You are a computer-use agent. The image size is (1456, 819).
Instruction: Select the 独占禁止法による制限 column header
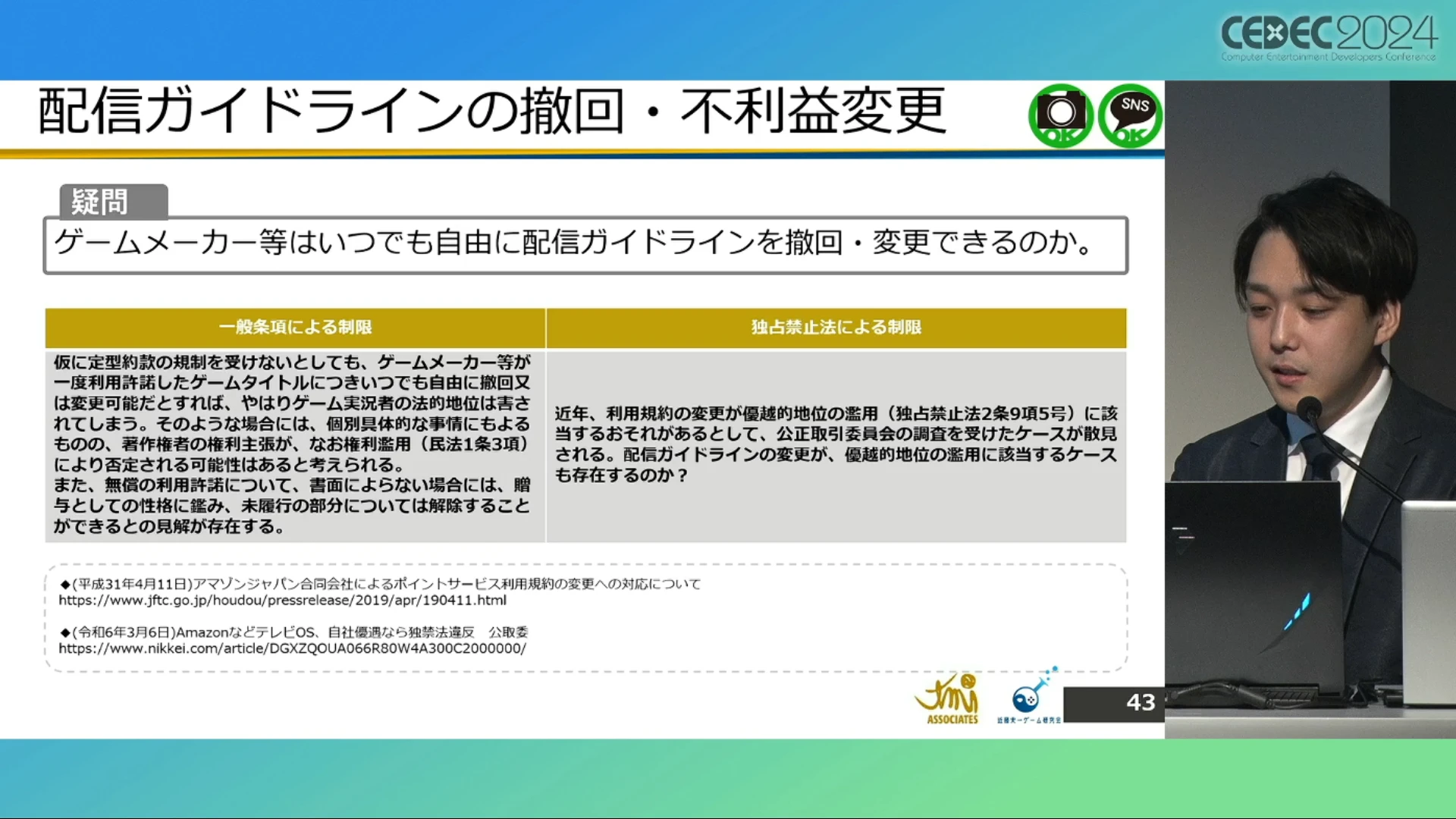(x=836, y=328)
